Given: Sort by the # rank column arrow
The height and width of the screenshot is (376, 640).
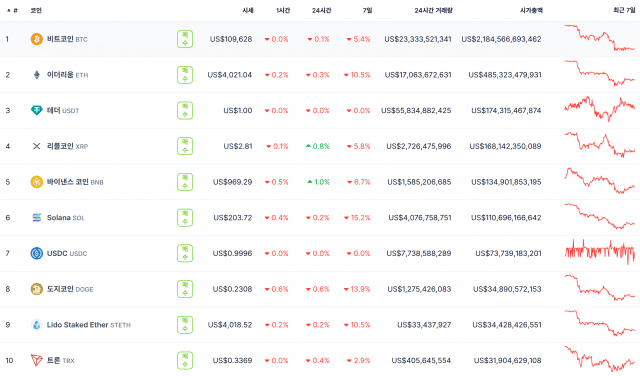Looking at the screenshot, I should (9, 11).
